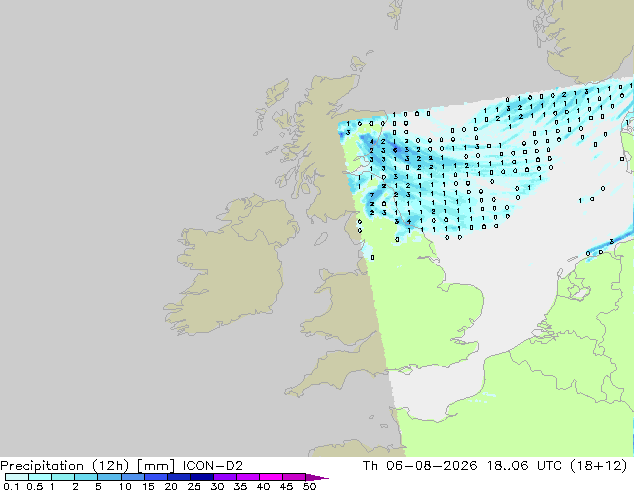Click the 25–30 mm dark blue swatch
The image size is (634, 490).
pyautogui.click(x=201, y=477)
